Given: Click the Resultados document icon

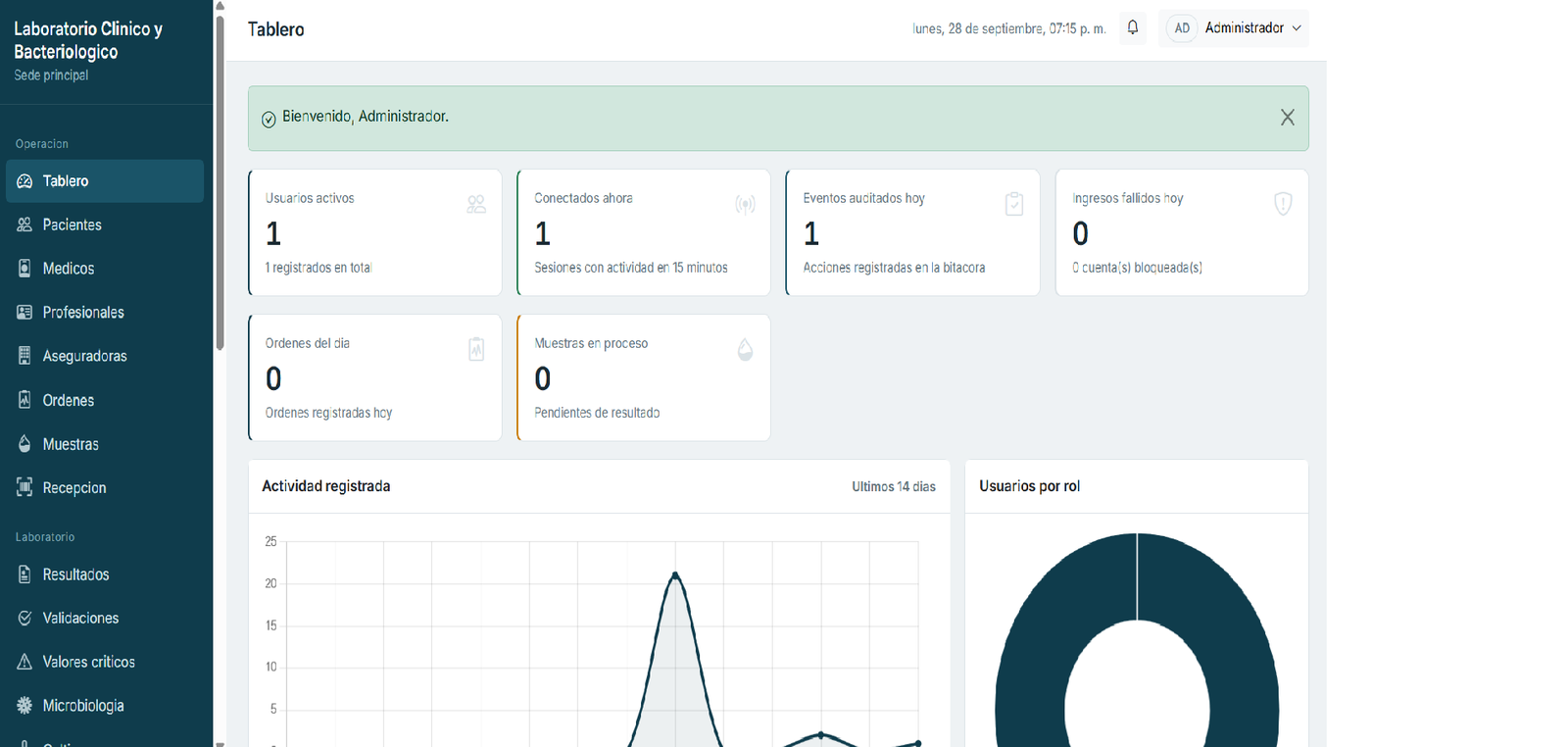Looking at the screenshot, I should point(24,574).
